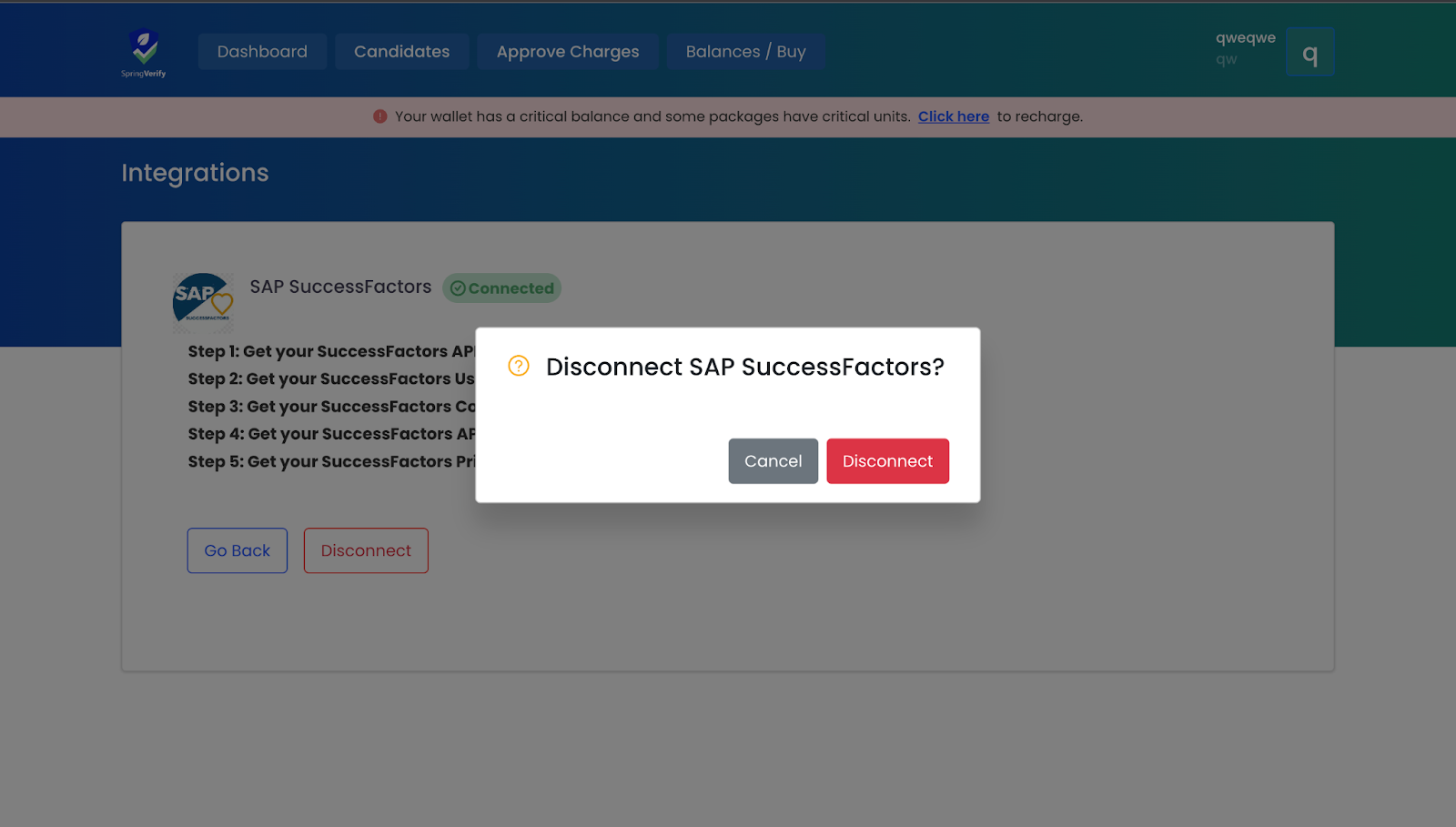The height and width of the screenshot is (827, 1456).
Task: Click the qweqwe account name
Action: (x=1245, y=38)
